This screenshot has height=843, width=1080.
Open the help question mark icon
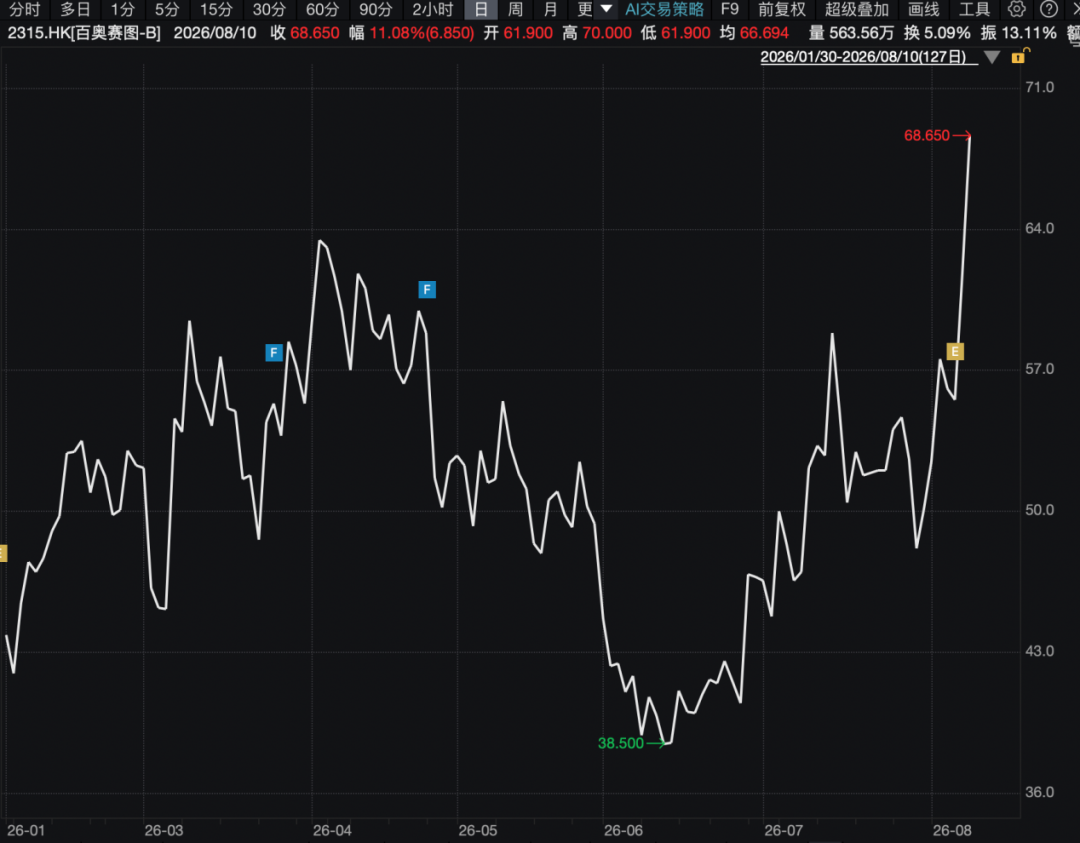point(1048,10)
